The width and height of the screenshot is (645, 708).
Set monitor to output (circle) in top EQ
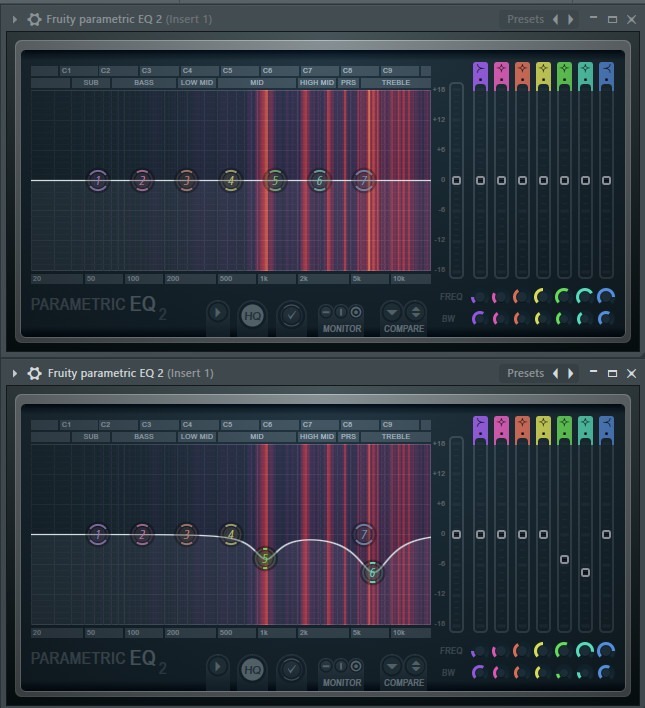coord(356,312)
